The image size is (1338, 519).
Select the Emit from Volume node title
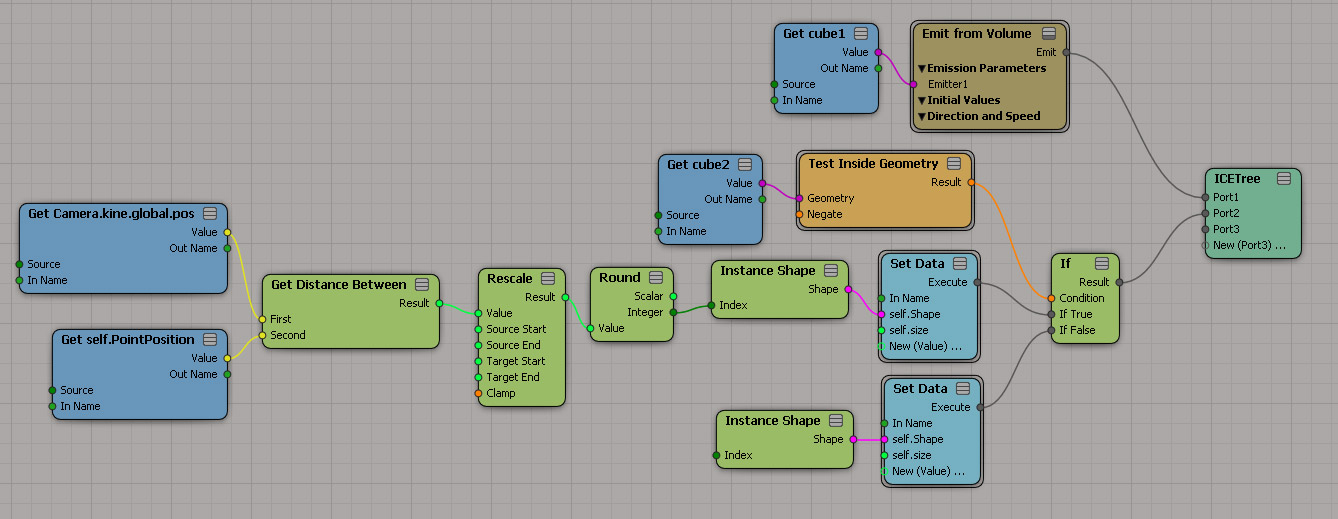[976, 34]
